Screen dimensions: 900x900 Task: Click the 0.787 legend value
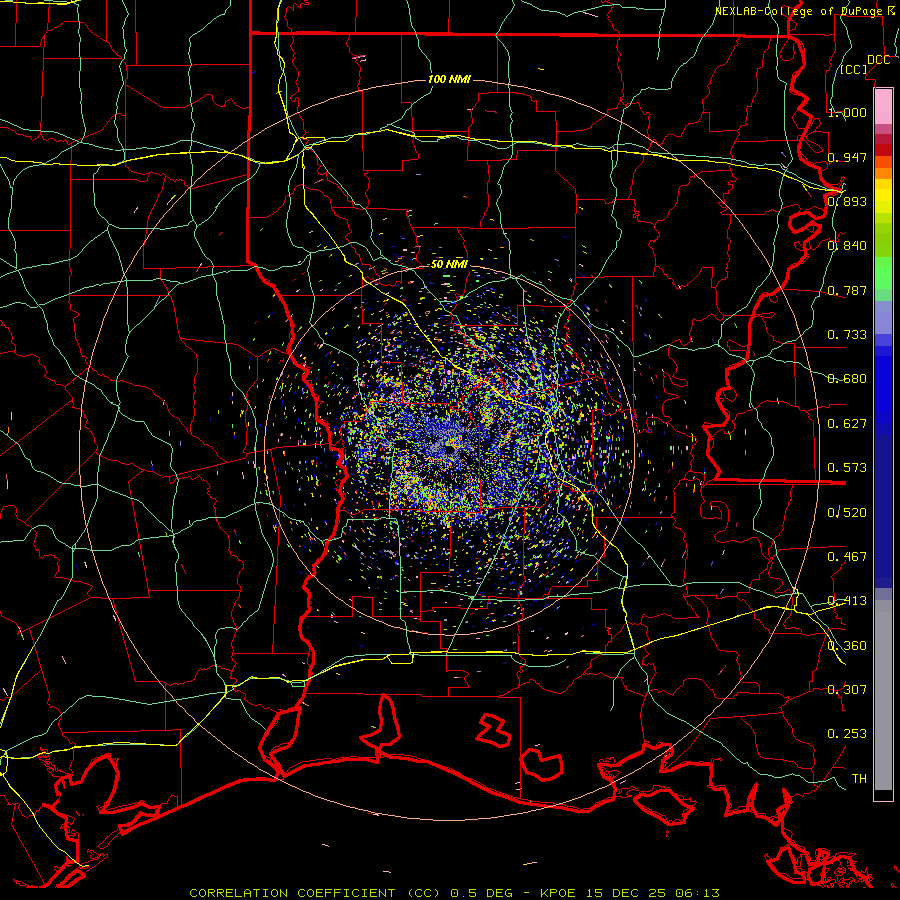[847, 290]
